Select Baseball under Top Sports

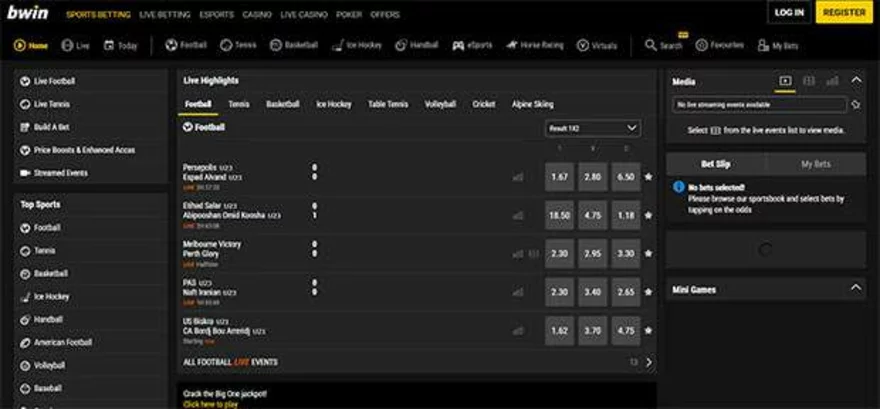[x=91, y=388]
